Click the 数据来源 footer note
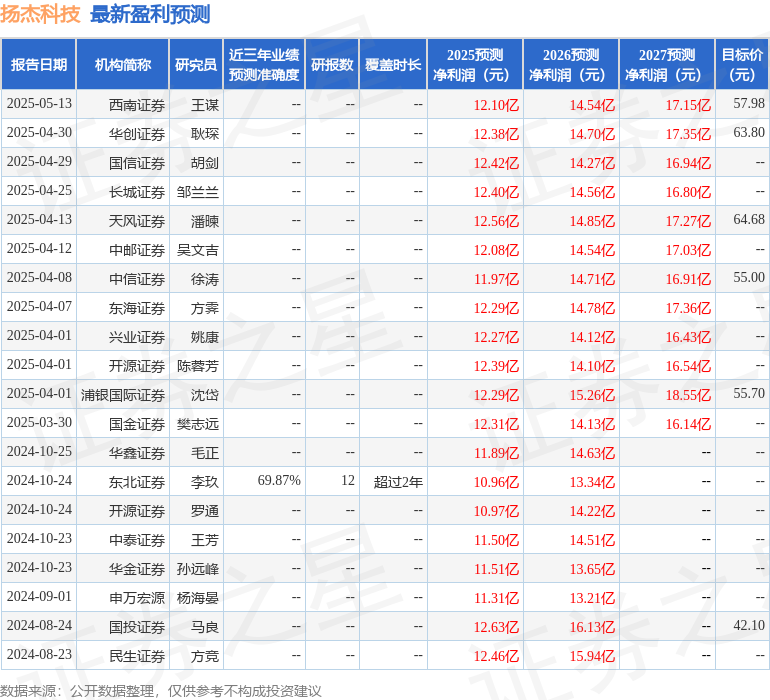Image resolution: width=770 pixels, height=700 pixels. click(x=161, y=691)
